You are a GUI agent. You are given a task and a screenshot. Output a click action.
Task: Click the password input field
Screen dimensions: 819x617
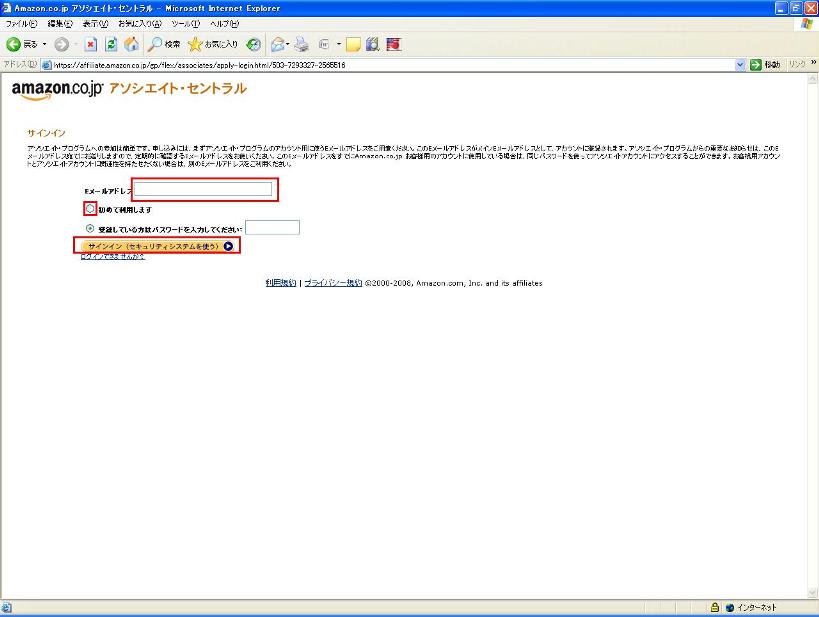[273, 228]
